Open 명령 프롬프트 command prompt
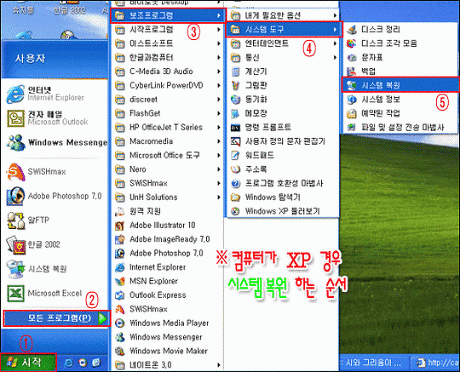 [283, 127]
